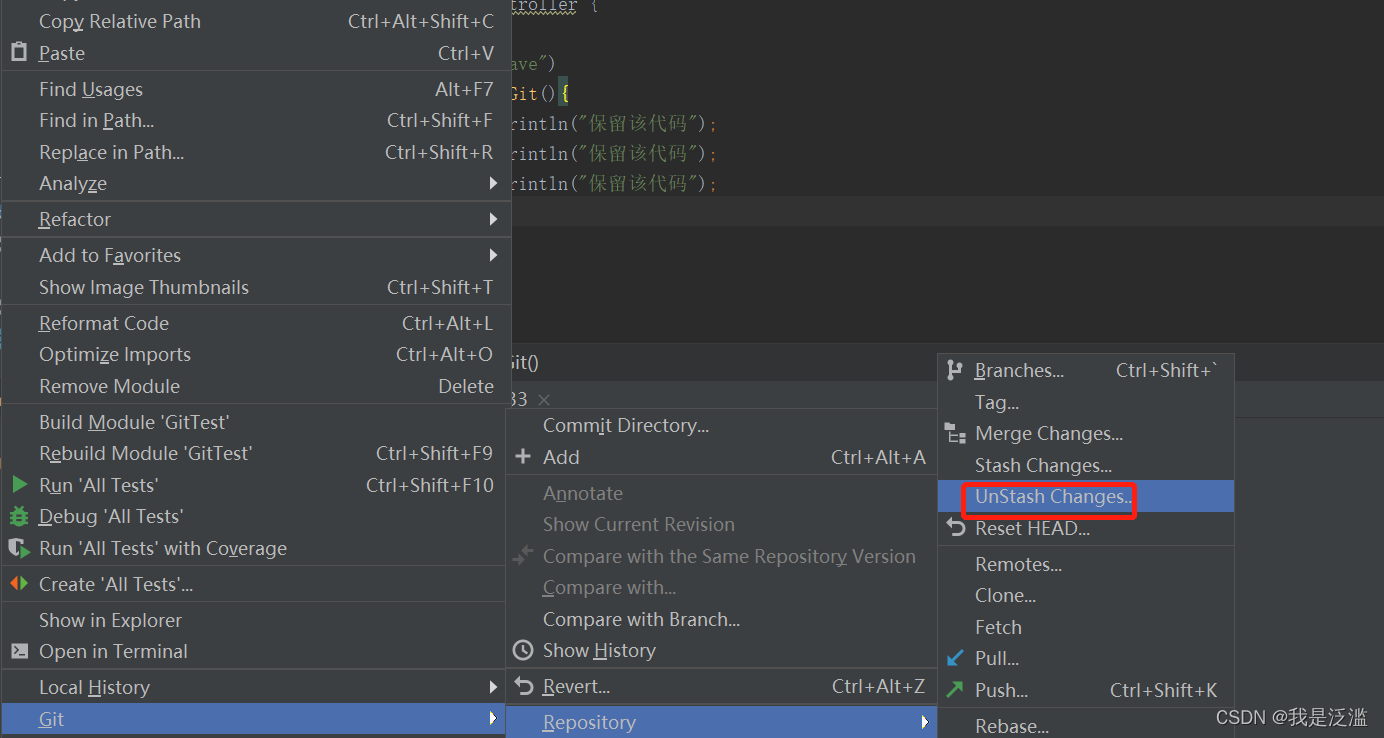Click the first println line in the editor
Viewport: 1384px width, 738px height.
click(x=615, y=124)
